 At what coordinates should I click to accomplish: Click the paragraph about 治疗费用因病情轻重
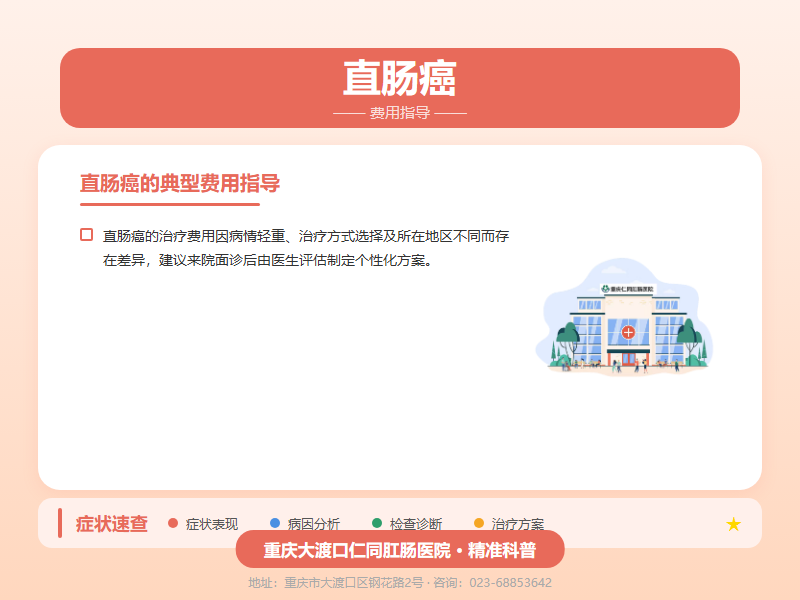coord(306,248)
